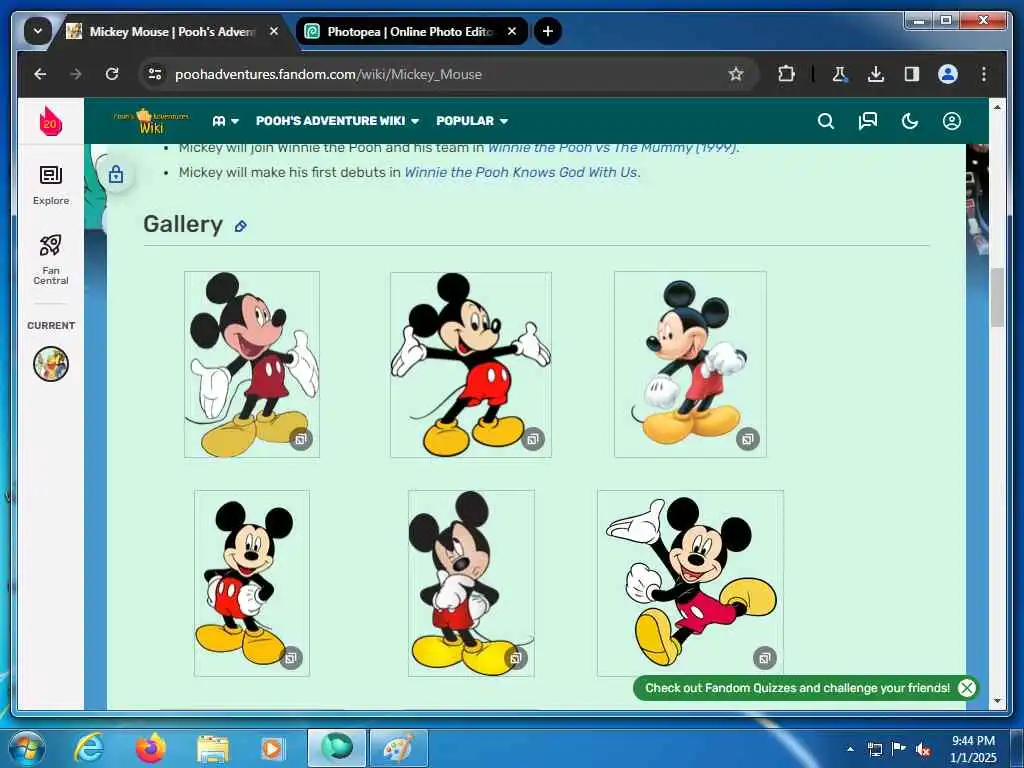This screenshot has width=1024, height=768.
Task: Toggle the browser side panel icon
Action: click(x=912, y=74)
